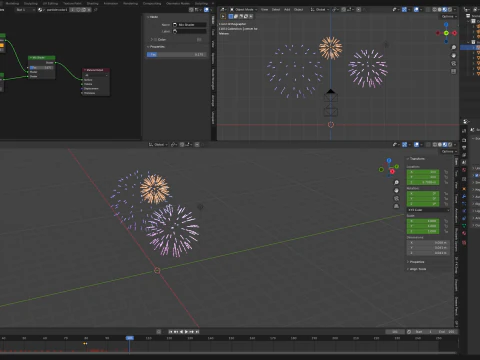
Task: Toggle snapping magnet in orthographic viewport header
Action: click(x=344, y=10)
